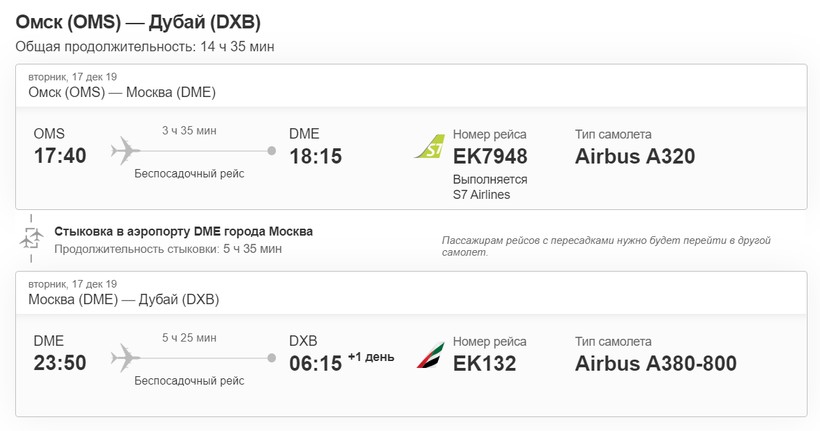Viewport: 820px width, 431px height.
Task: Click the airplane icon on OMS–DME segment
Action: pos(125,150)
